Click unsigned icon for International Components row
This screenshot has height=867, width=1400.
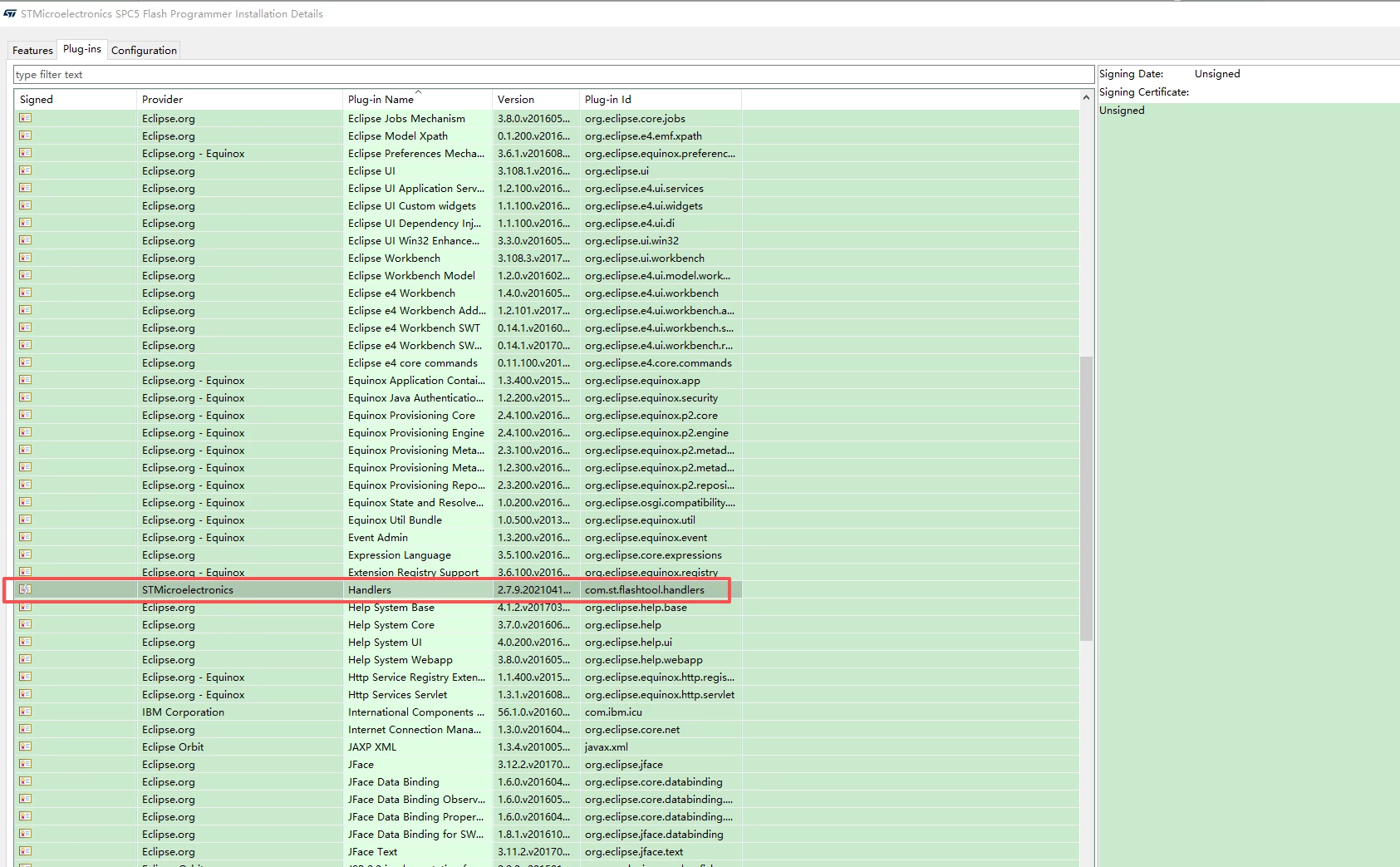tap(26, 712)
